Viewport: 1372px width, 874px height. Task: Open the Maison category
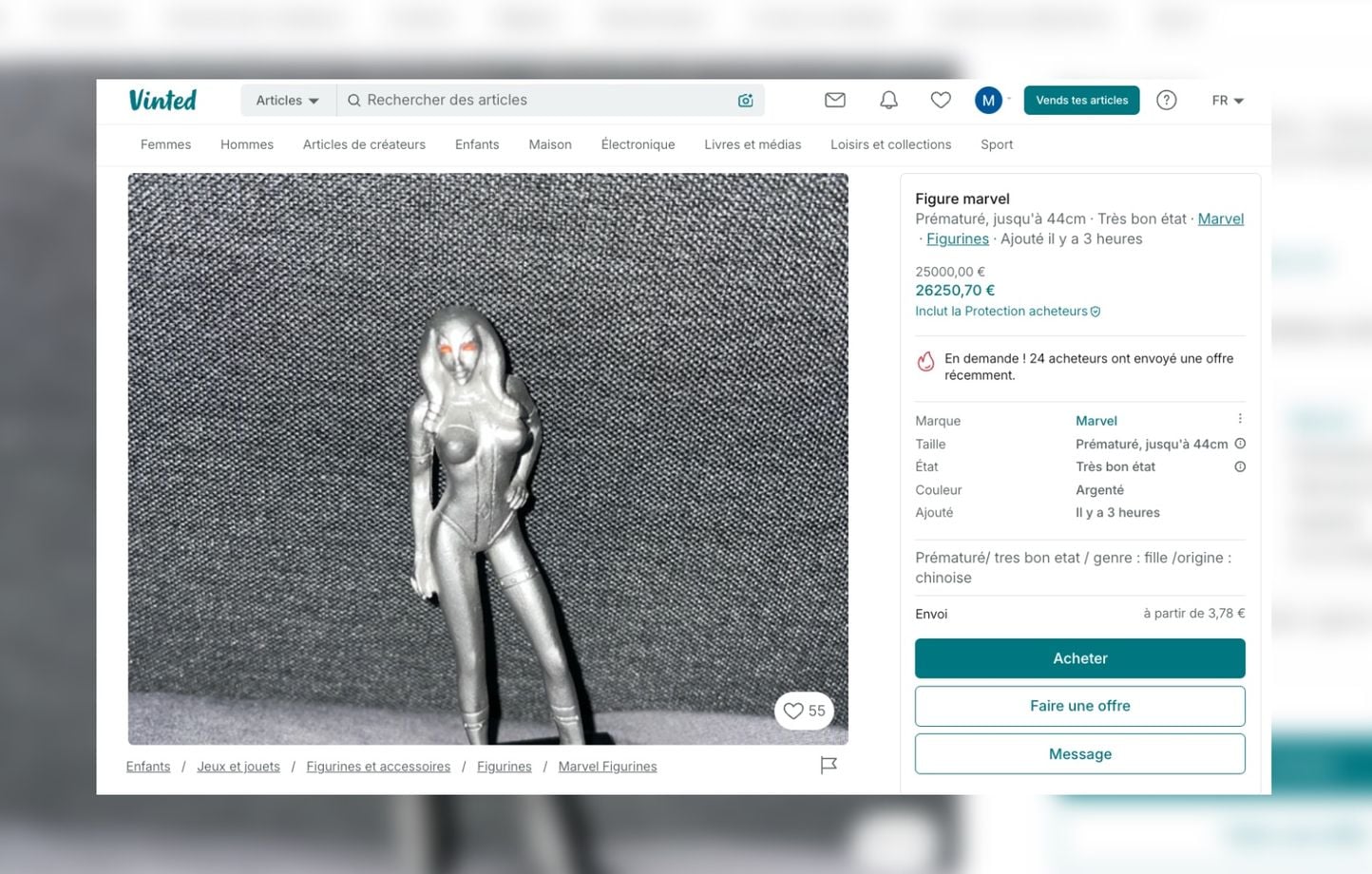550,144
